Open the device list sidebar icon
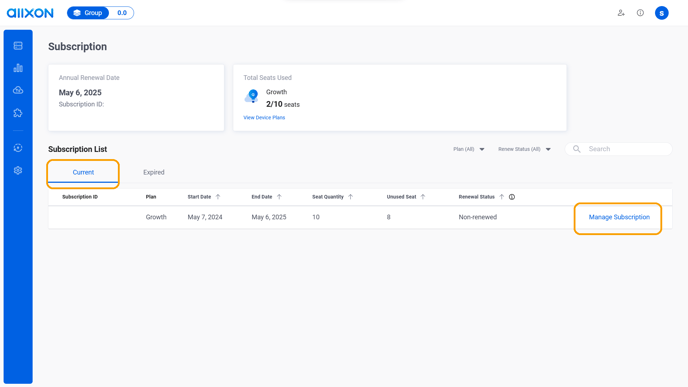The width and height of the screenshot is (688, 387). pyautogui.click(x=18, y=46)
